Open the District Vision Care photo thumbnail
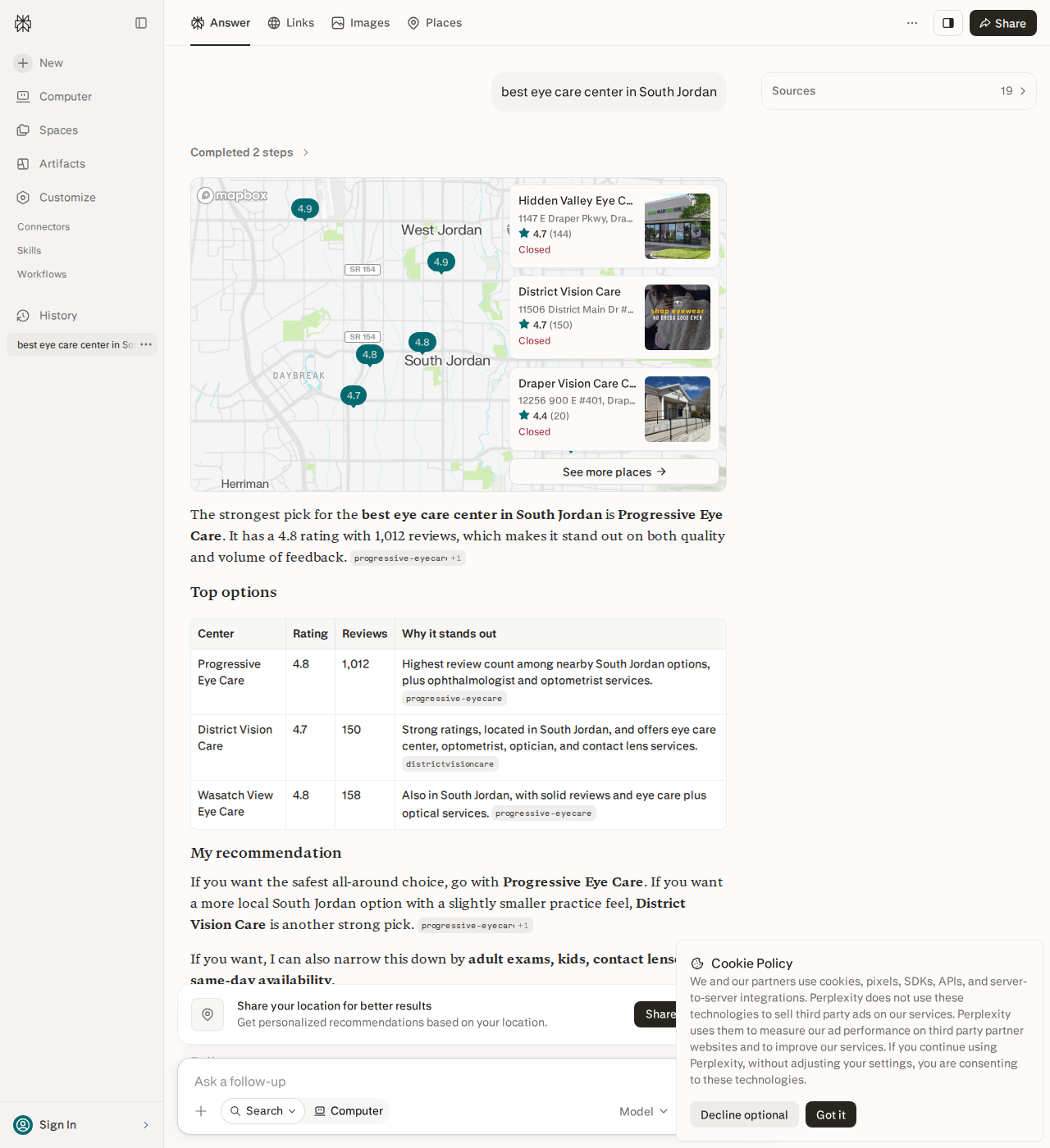 click(x=678, y=317)
